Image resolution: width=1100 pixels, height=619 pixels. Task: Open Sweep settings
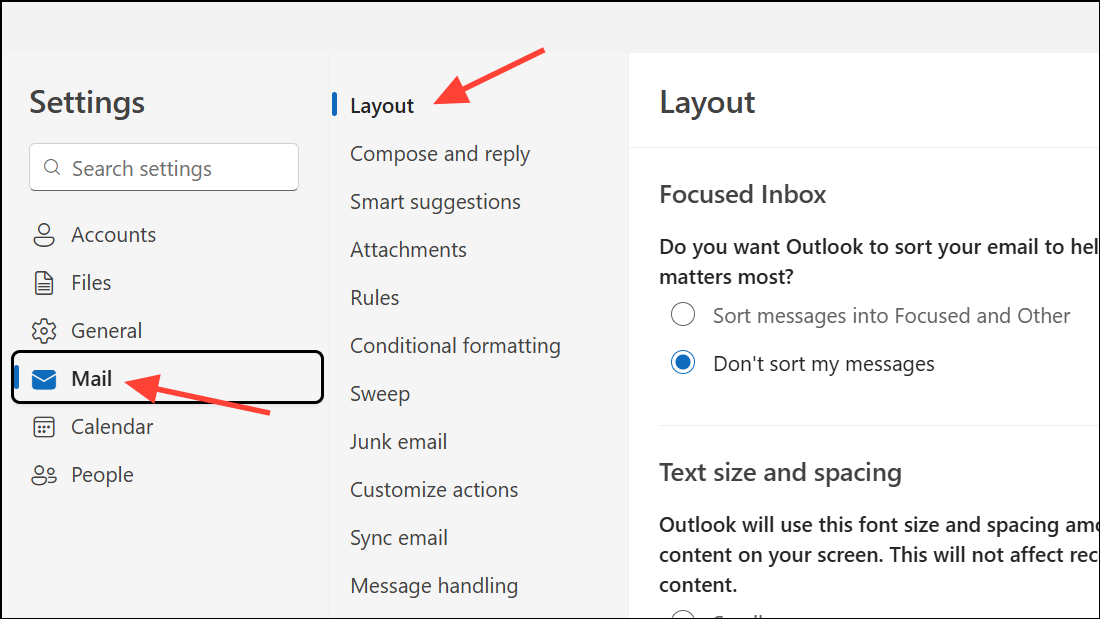click(x=380, y=394)
